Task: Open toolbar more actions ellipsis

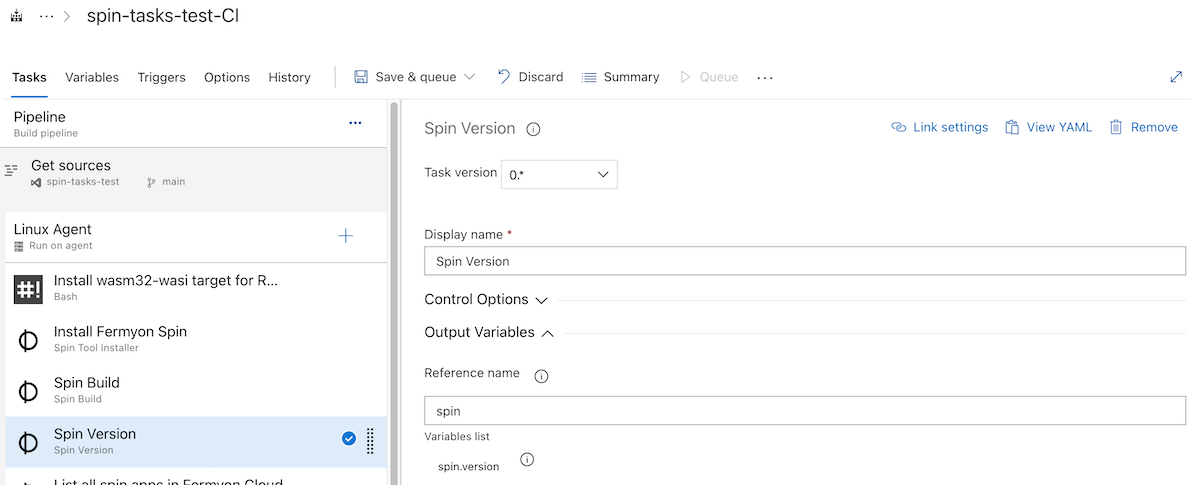Action: click(765, 77)
